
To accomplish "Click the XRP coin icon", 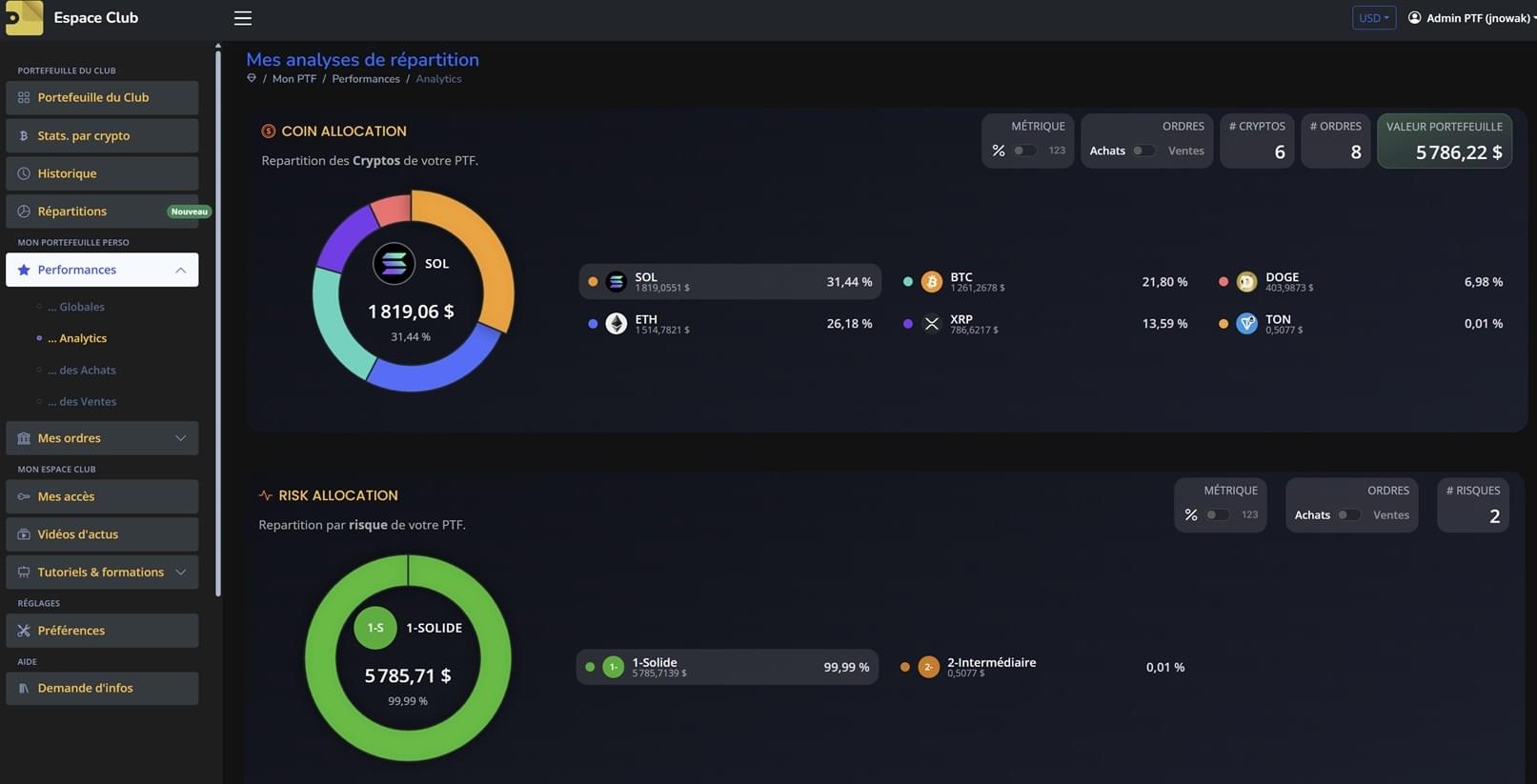I will pos(932,324).
